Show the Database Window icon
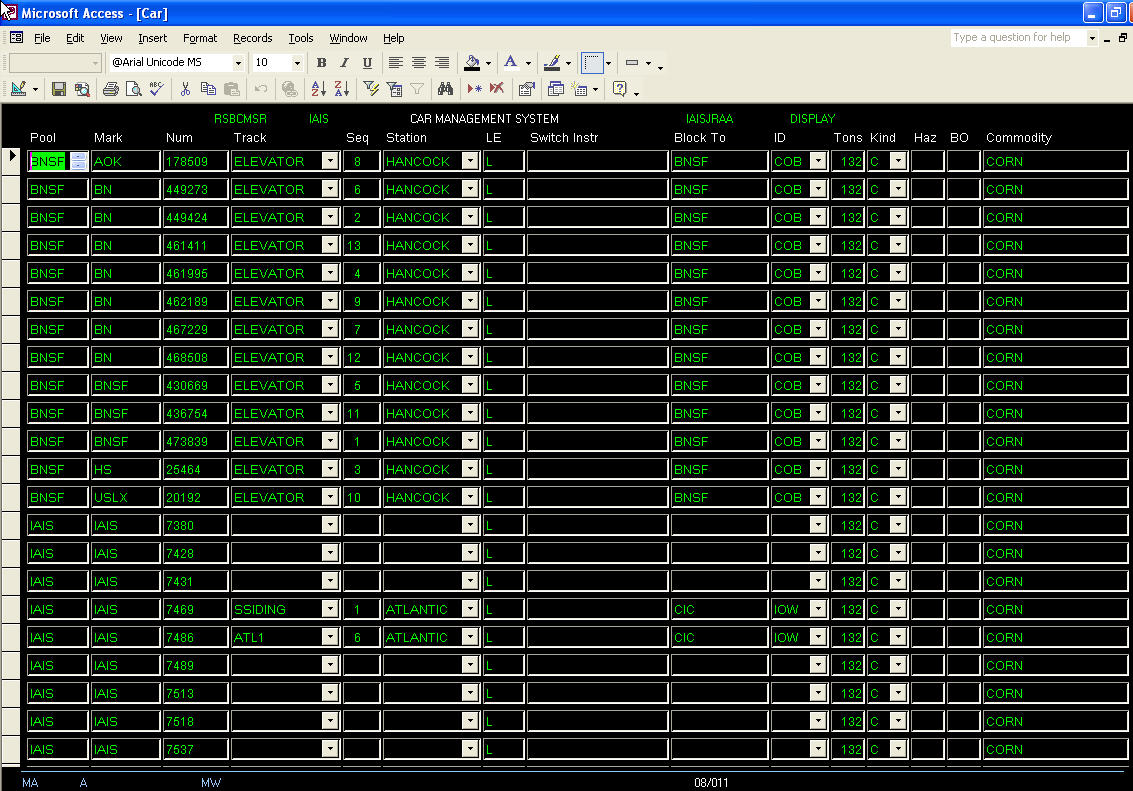This screenshot has width=1133, height=791. click(x=556, y=89)
